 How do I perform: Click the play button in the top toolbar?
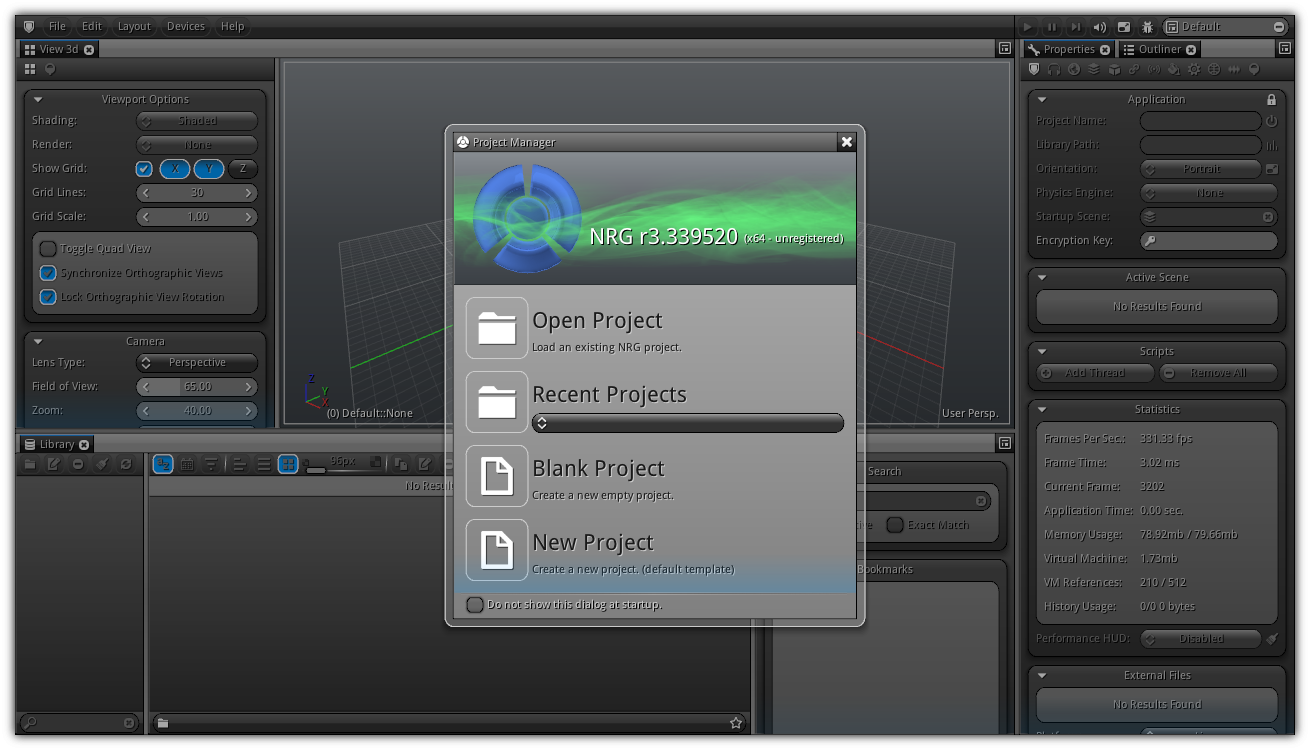click(1028, 27)
